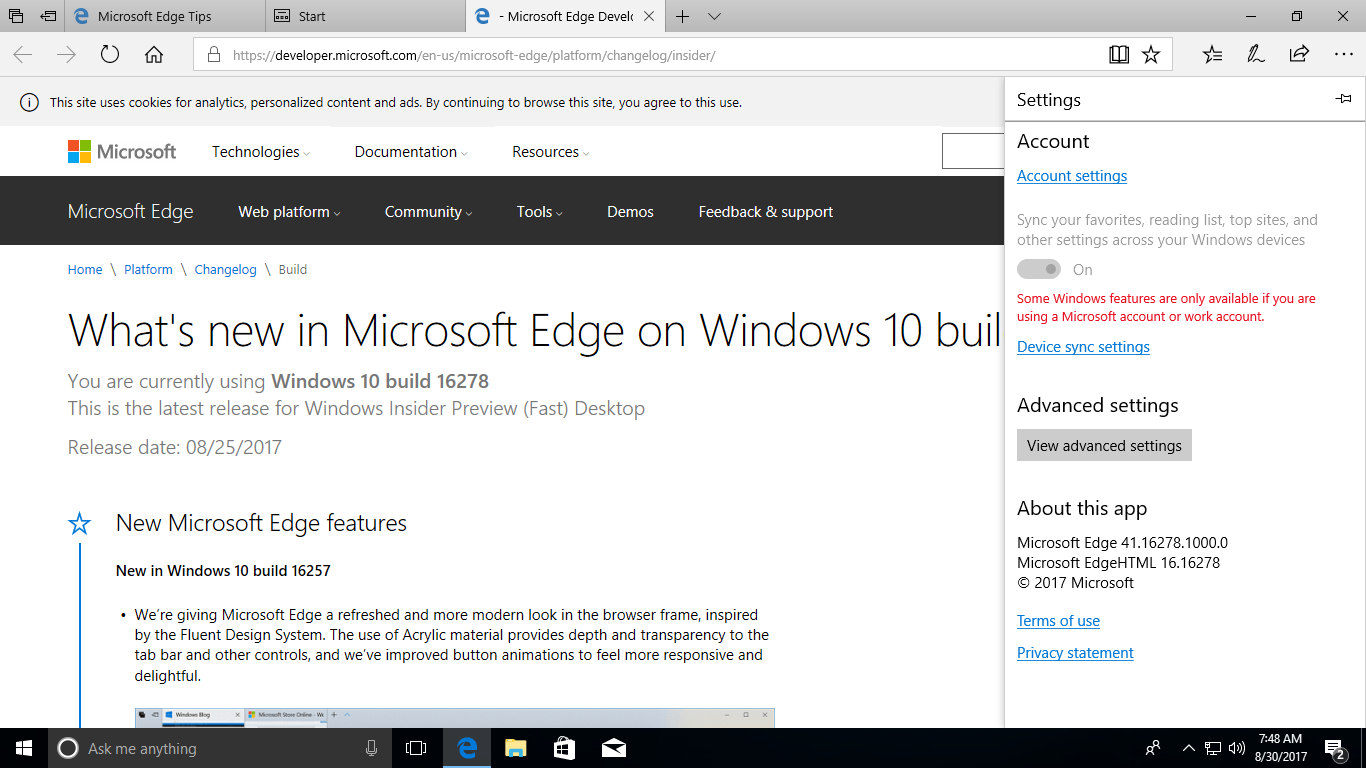The height and width of the screenshot is (768, 1366).
Task: Go to the home page
Action: click(154, 55)
